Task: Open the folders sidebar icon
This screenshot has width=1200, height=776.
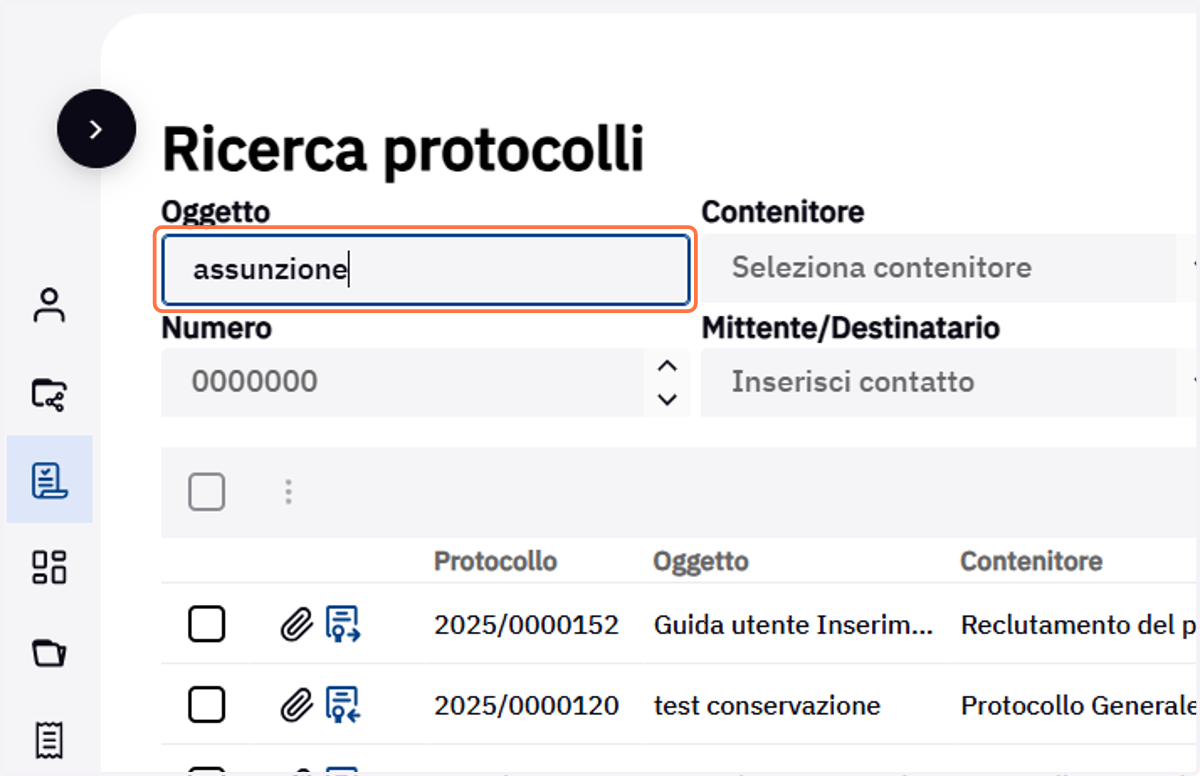Action: pos(49,654)
